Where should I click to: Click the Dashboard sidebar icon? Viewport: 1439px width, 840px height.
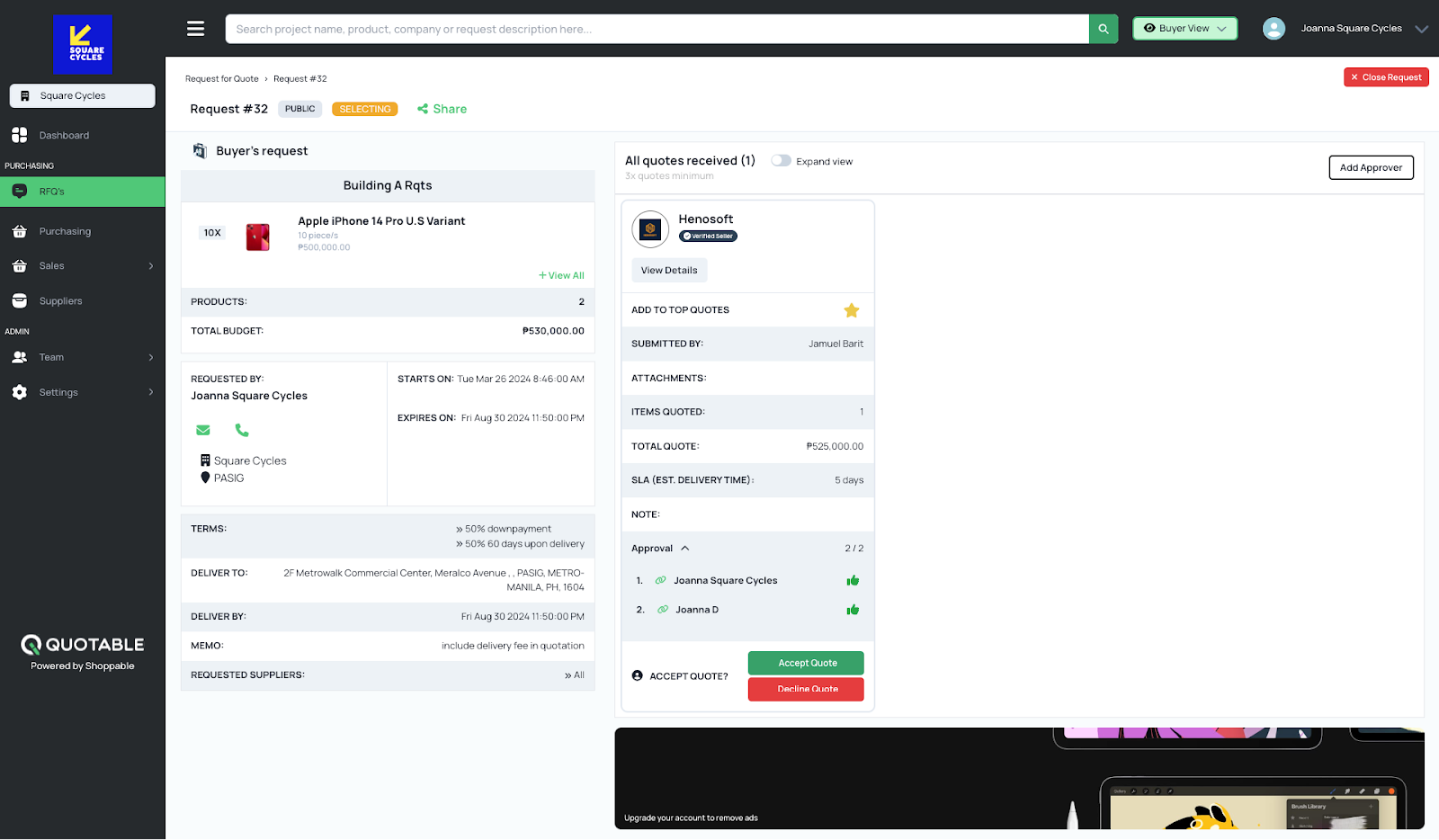[20, 135]
